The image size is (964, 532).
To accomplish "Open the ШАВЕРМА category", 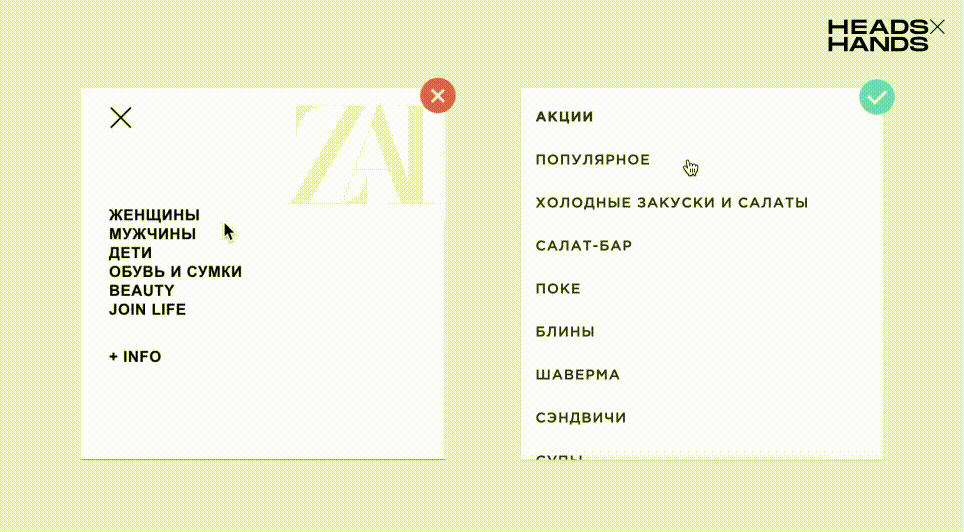I will click(x=577, y=375).
